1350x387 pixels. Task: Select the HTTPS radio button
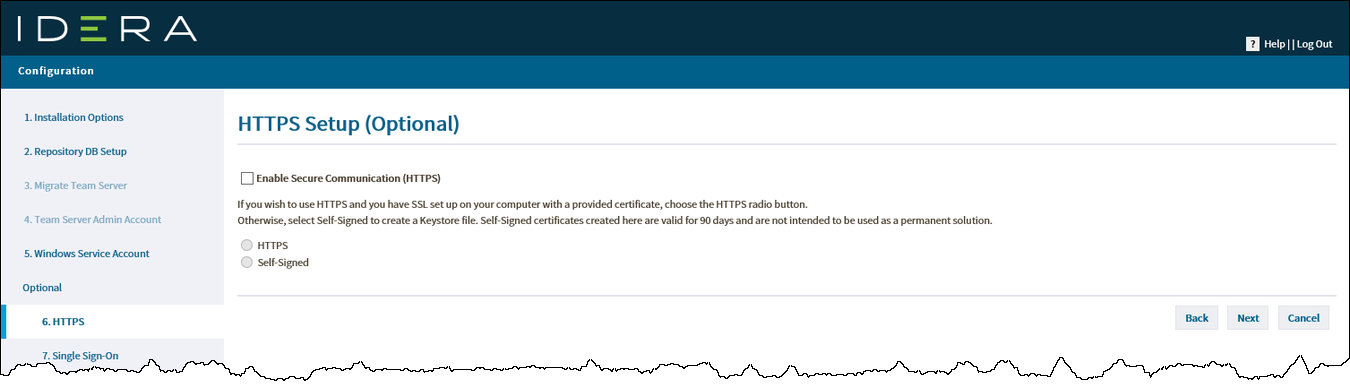tap(247, 245)
